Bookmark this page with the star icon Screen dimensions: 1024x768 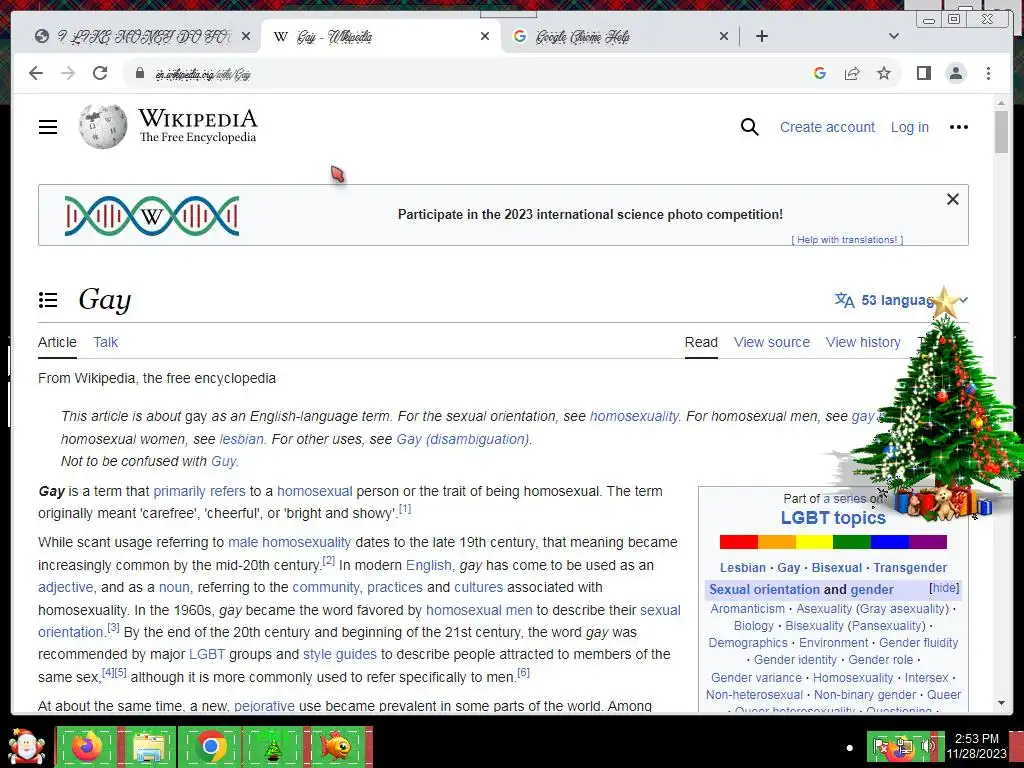(884, 73)
